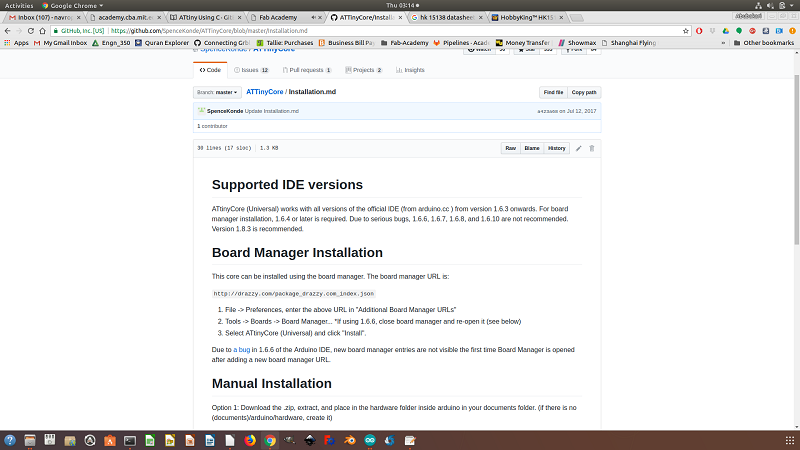Open a new browser tab
Screen dimensions: 800x450
pyautogui.click(x=577, y=18)
